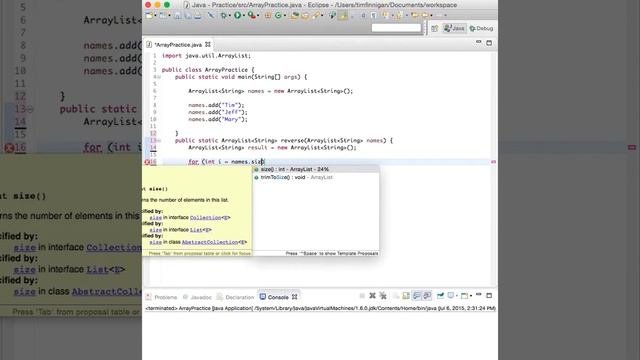This screenshot has height=360, width=640.
Task: Click the Next Annotation icon
Action: pyautogui.click(x=385, y=16)
